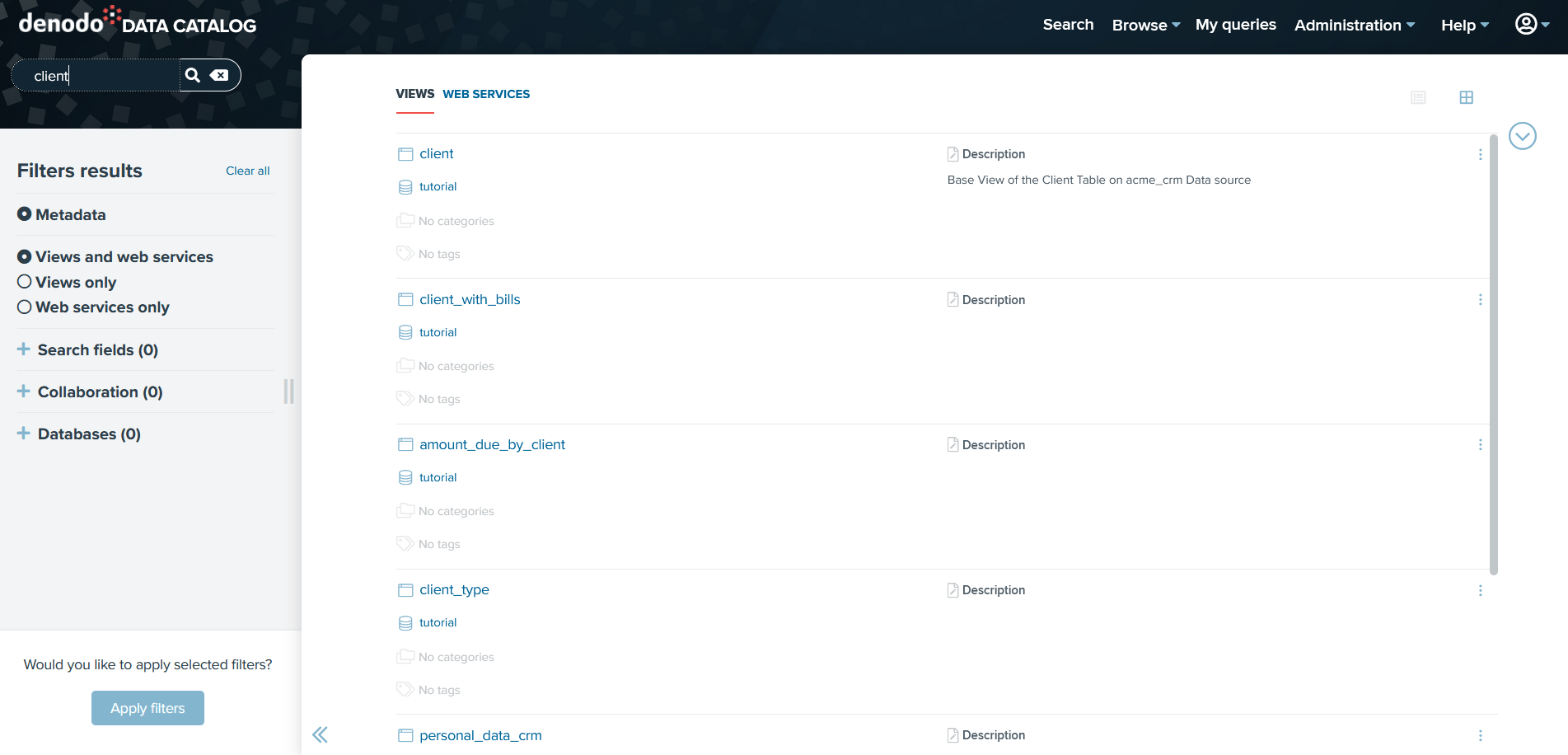Select the Web services only radio button

pyautogui.click(x=25, y=307)
